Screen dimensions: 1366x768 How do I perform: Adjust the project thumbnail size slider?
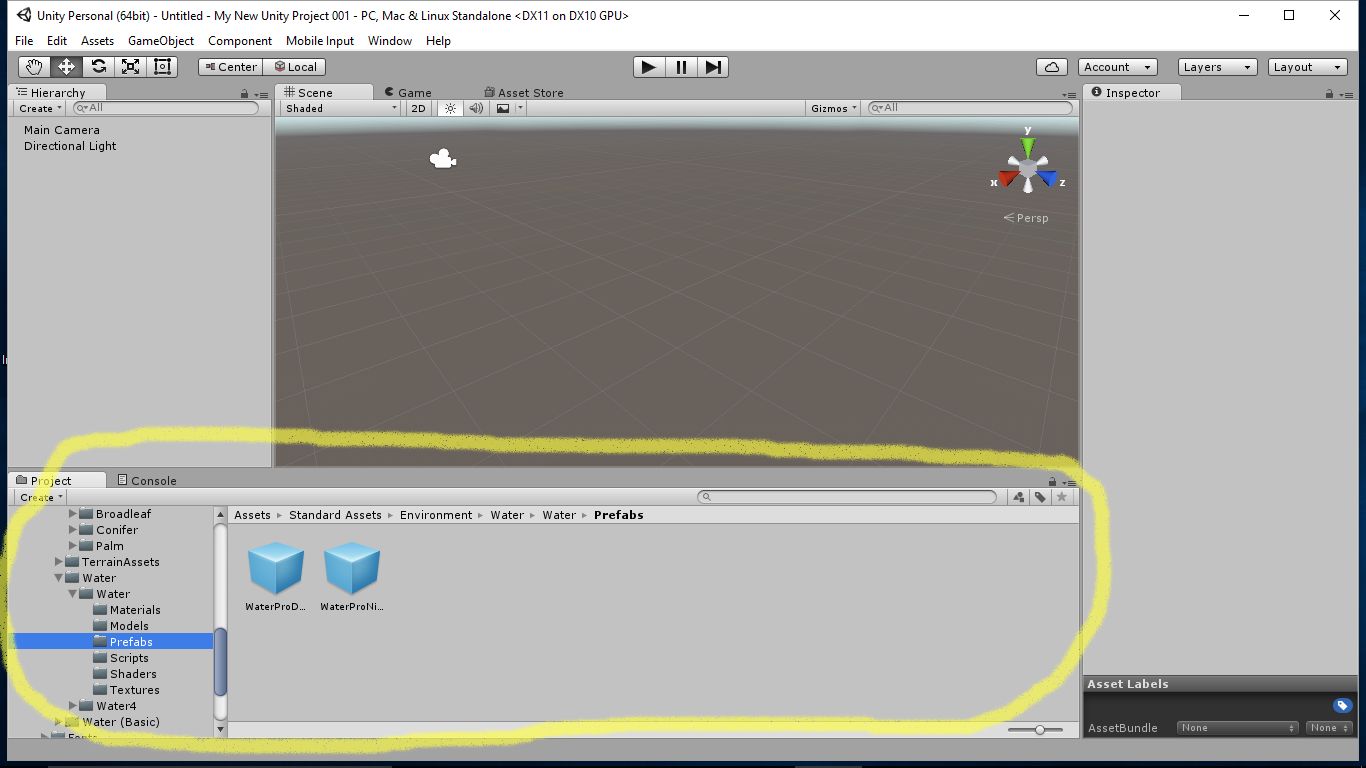[1040, 729]
